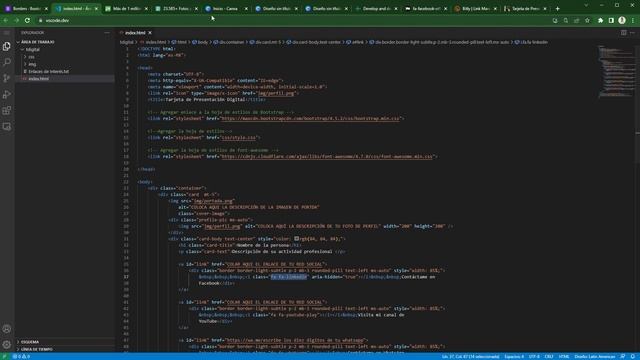
Task: Reload the browser page
Action: (27, 20)
